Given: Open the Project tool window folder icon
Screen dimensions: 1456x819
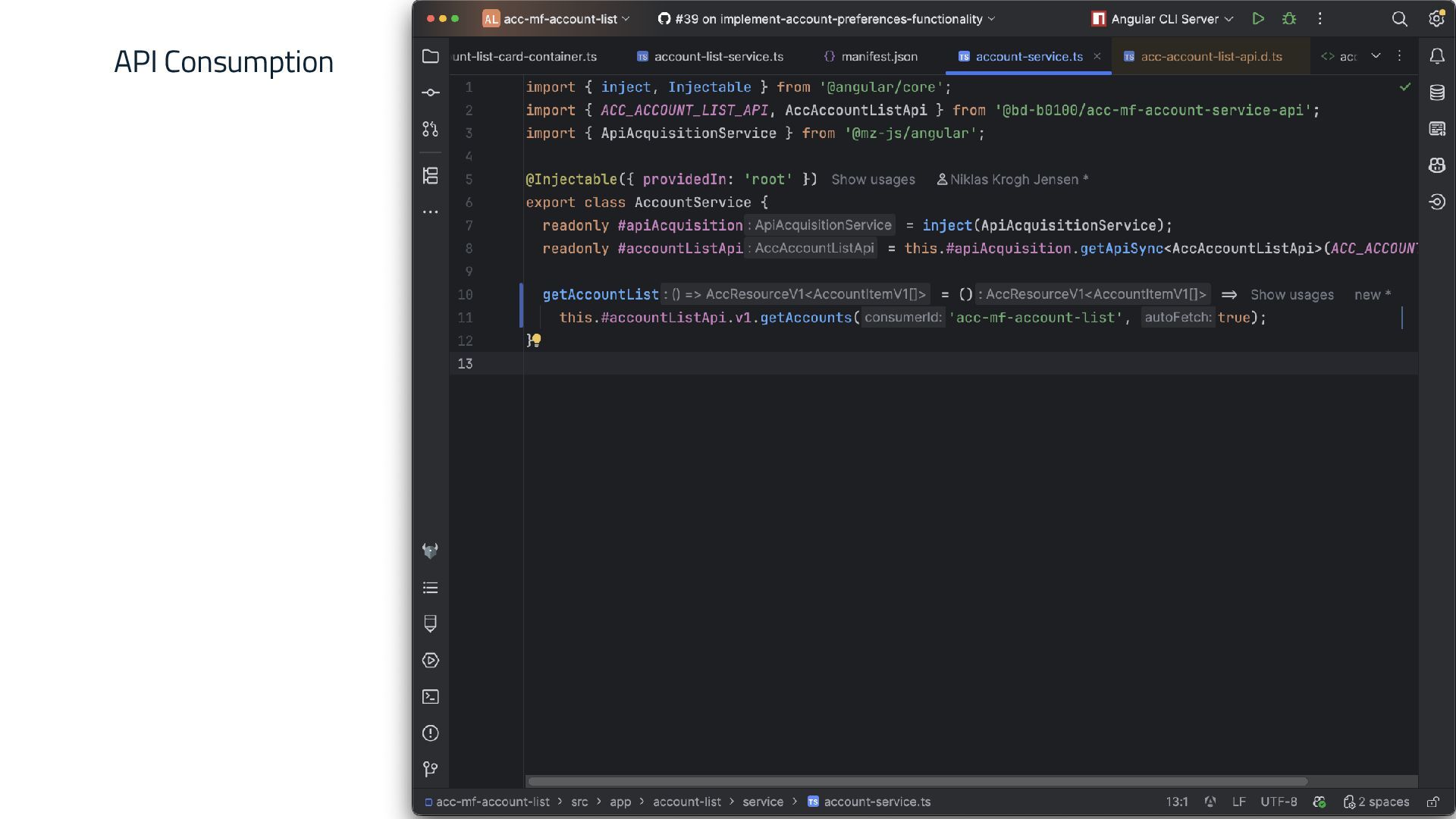Looking at the screenshot, I should pyautogui.click(x=430, y=57).
